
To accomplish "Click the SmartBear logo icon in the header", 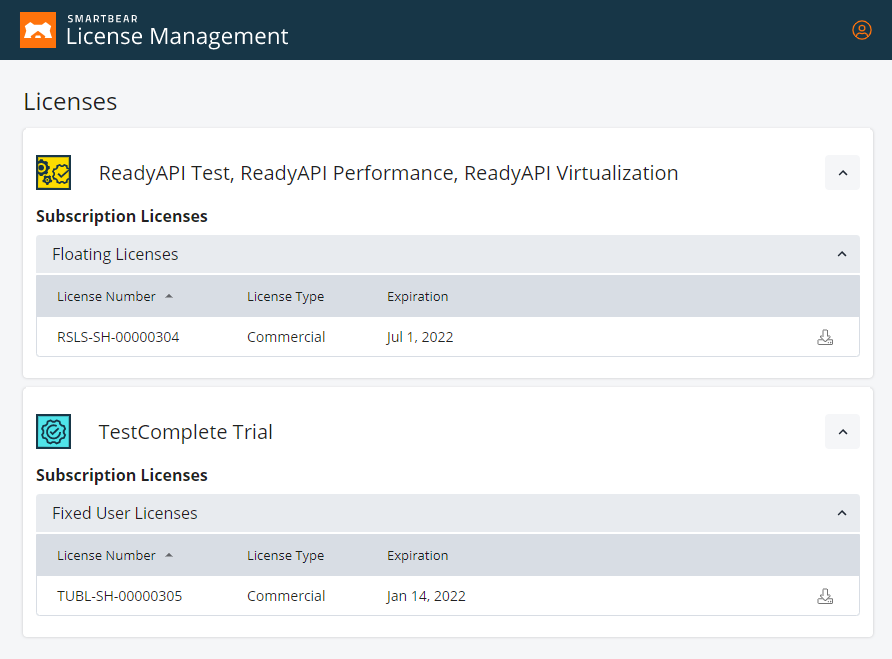I will pyautogui.click(x=37, y=29).
